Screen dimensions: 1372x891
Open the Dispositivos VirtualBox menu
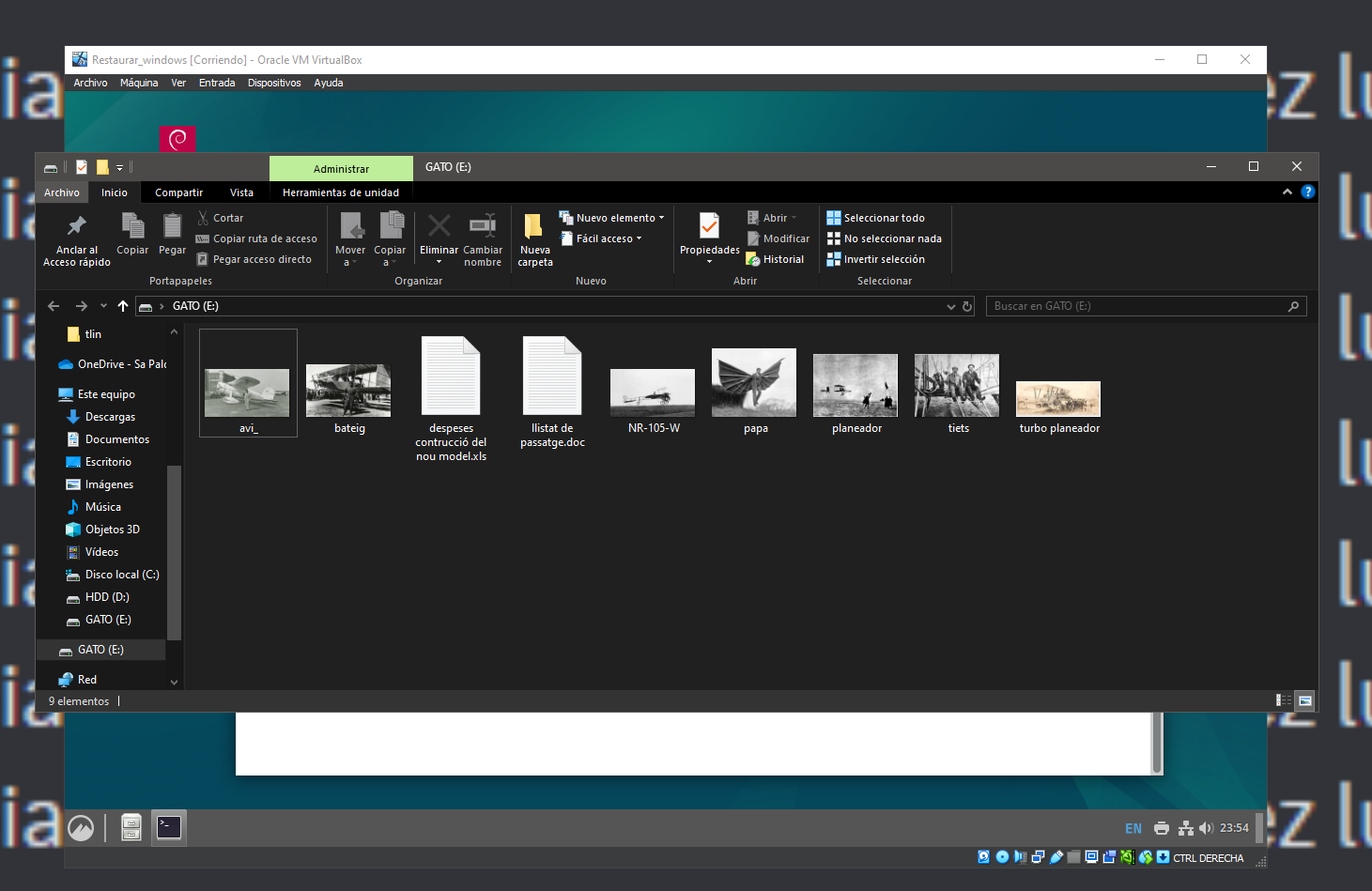[273, 83]
